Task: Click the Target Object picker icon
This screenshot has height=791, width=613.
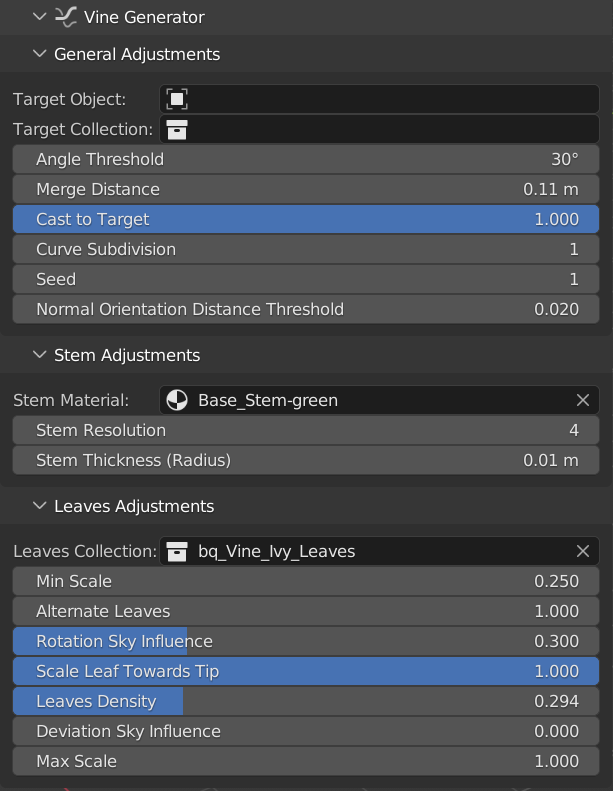Action: pos(177,99)
